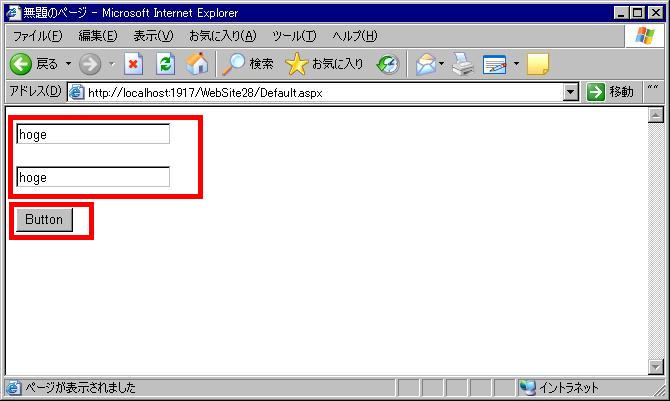
Task: Click the yellow note Discuss icon
Action: [538, 64]
